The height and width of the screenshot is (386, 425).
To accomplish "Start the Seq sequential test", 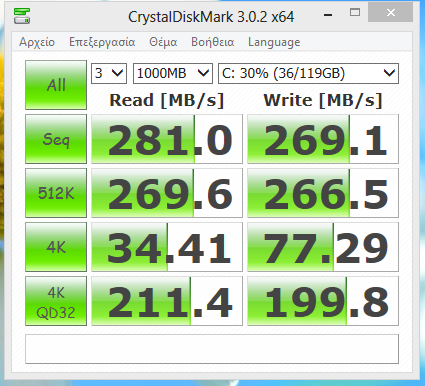I will point(56,139).
